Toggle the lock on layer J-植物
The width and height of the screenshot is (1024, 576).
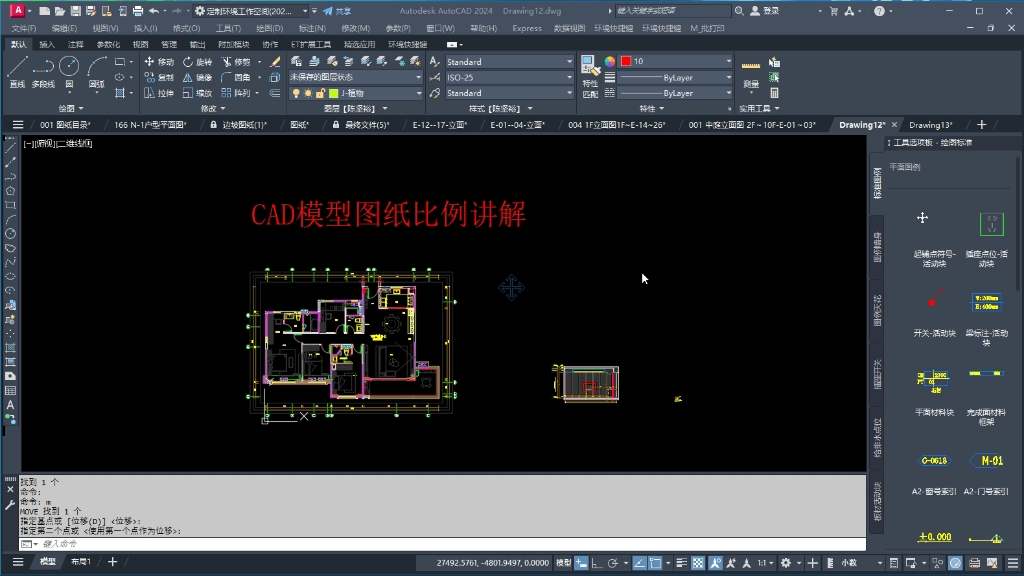tap(318, 93)
